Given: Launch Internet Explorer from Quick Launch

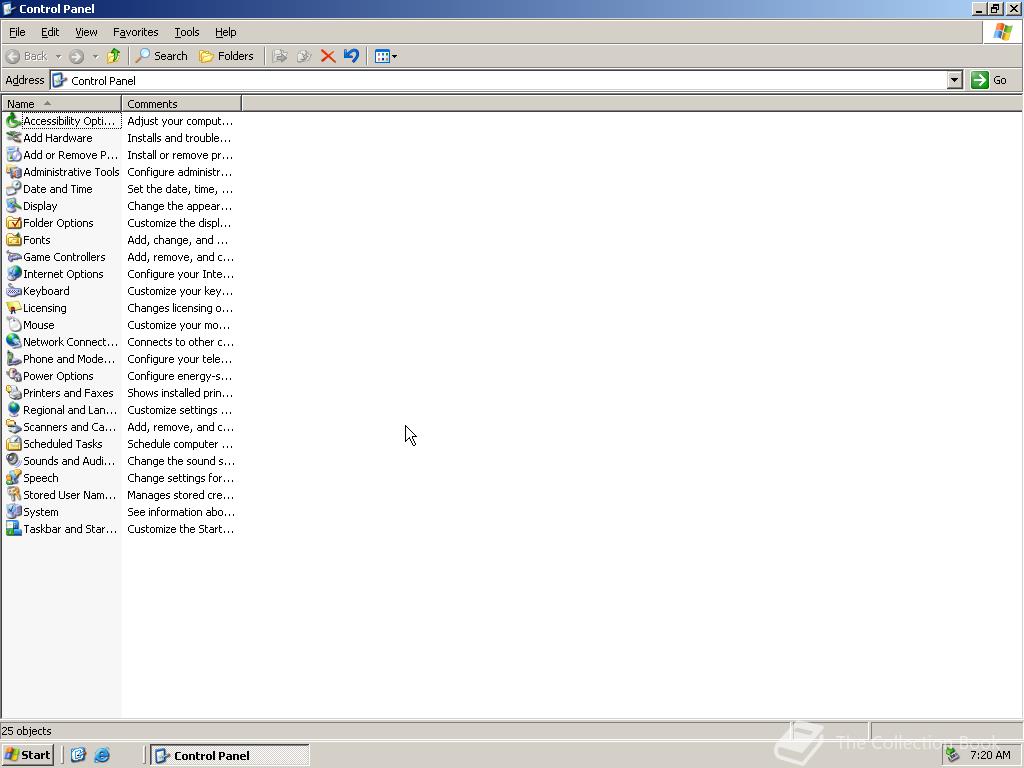Looking at the screenshot, I should [x=102, y=755].
